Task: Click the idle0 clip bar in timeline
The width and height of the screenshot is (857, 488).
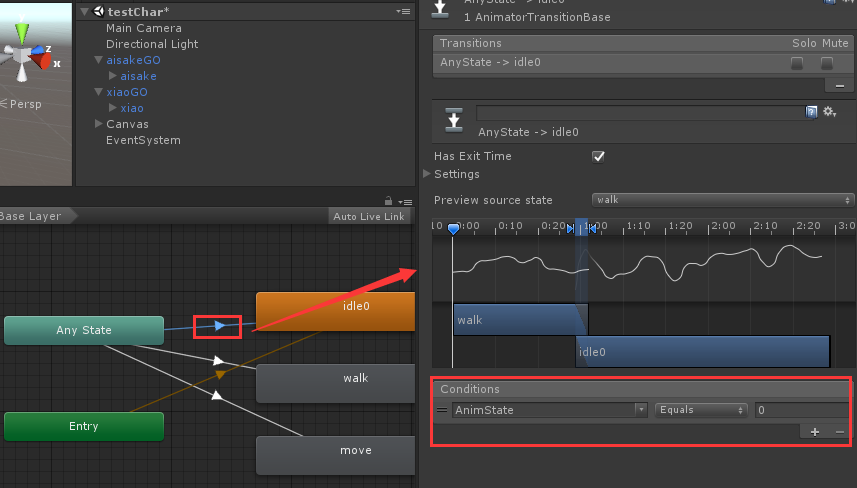Action: pos(703,351)
